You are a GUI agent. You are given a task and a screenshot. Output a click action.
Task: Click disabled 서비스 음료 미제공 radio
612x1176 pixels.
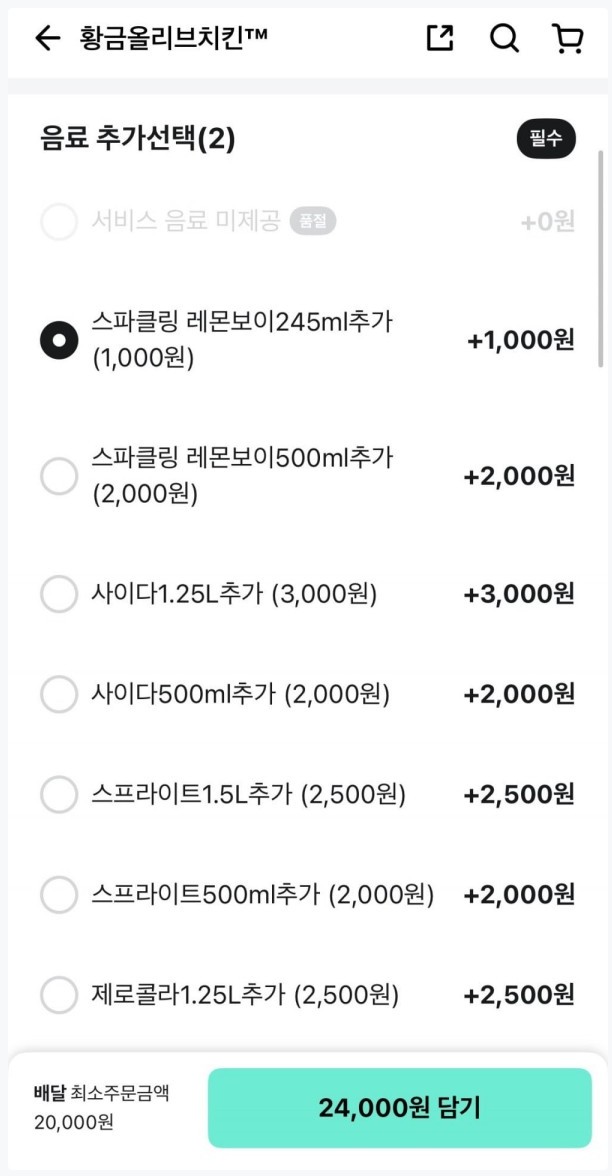pyautogui.click(x=59, y=221)
